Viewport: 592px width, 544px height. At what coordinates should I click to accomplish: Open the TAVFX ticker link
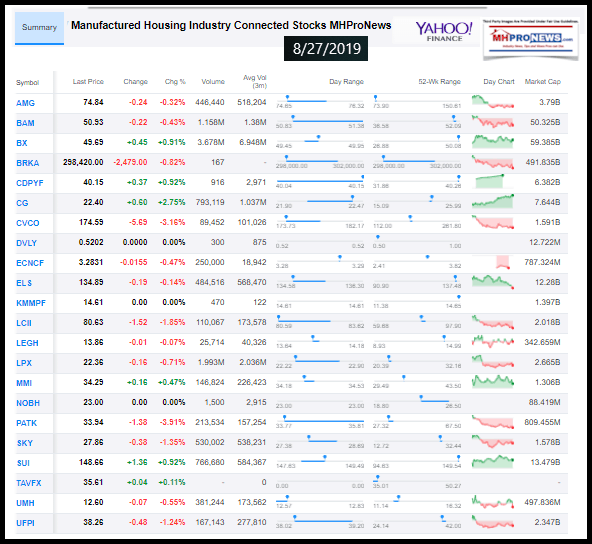tap(29, 483)
